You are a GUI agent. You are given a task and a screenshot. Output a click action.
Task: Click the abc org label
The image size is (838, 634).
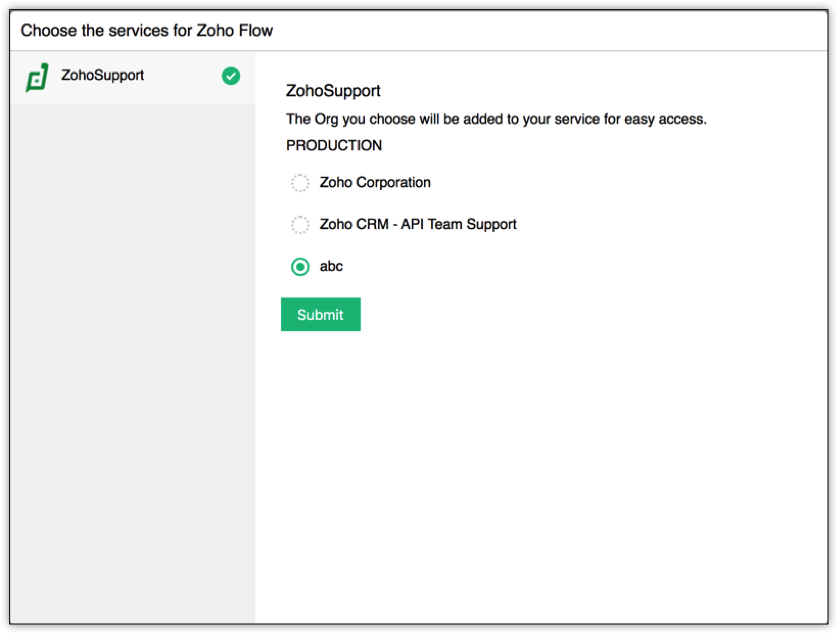point(331,267)
